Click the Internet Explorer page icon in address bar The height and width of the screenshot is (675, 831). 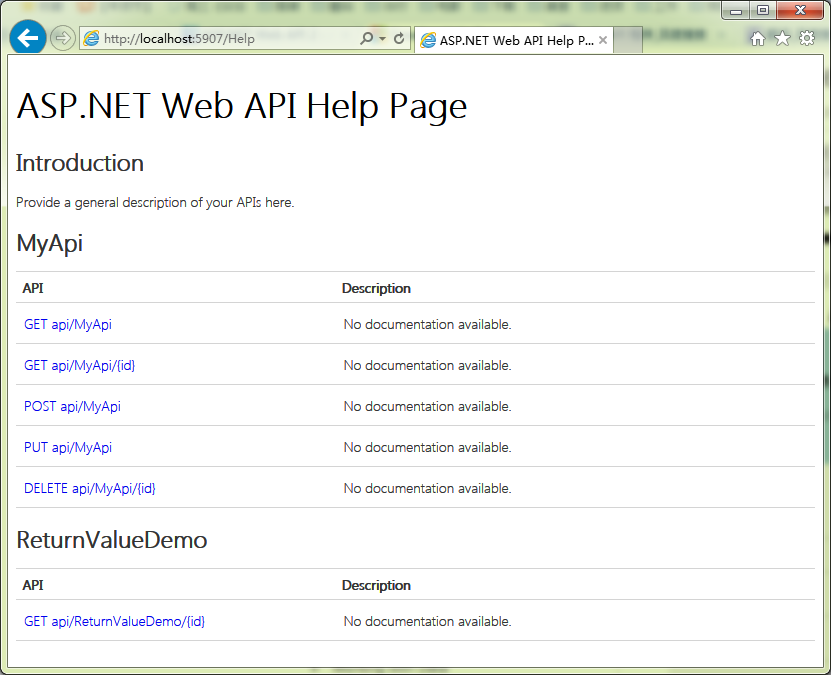click(92, 39)
